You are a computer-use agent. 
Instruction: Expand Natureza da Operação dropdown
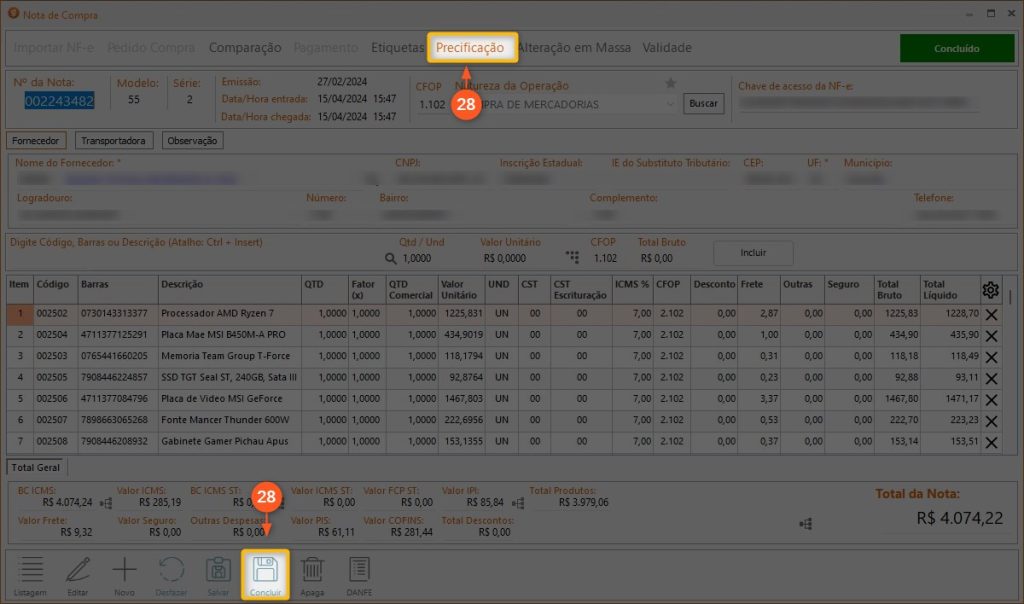669,104
